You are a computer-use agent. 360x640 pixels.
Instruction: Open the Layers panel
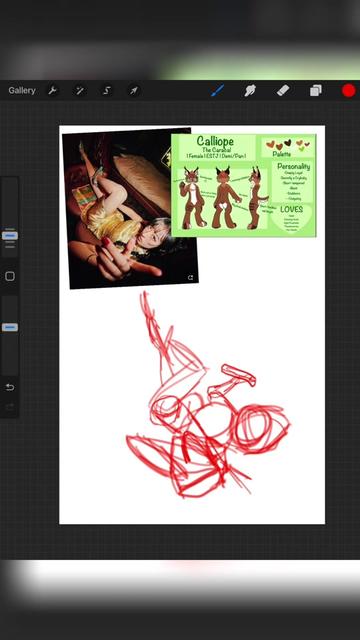pos(316,90)
